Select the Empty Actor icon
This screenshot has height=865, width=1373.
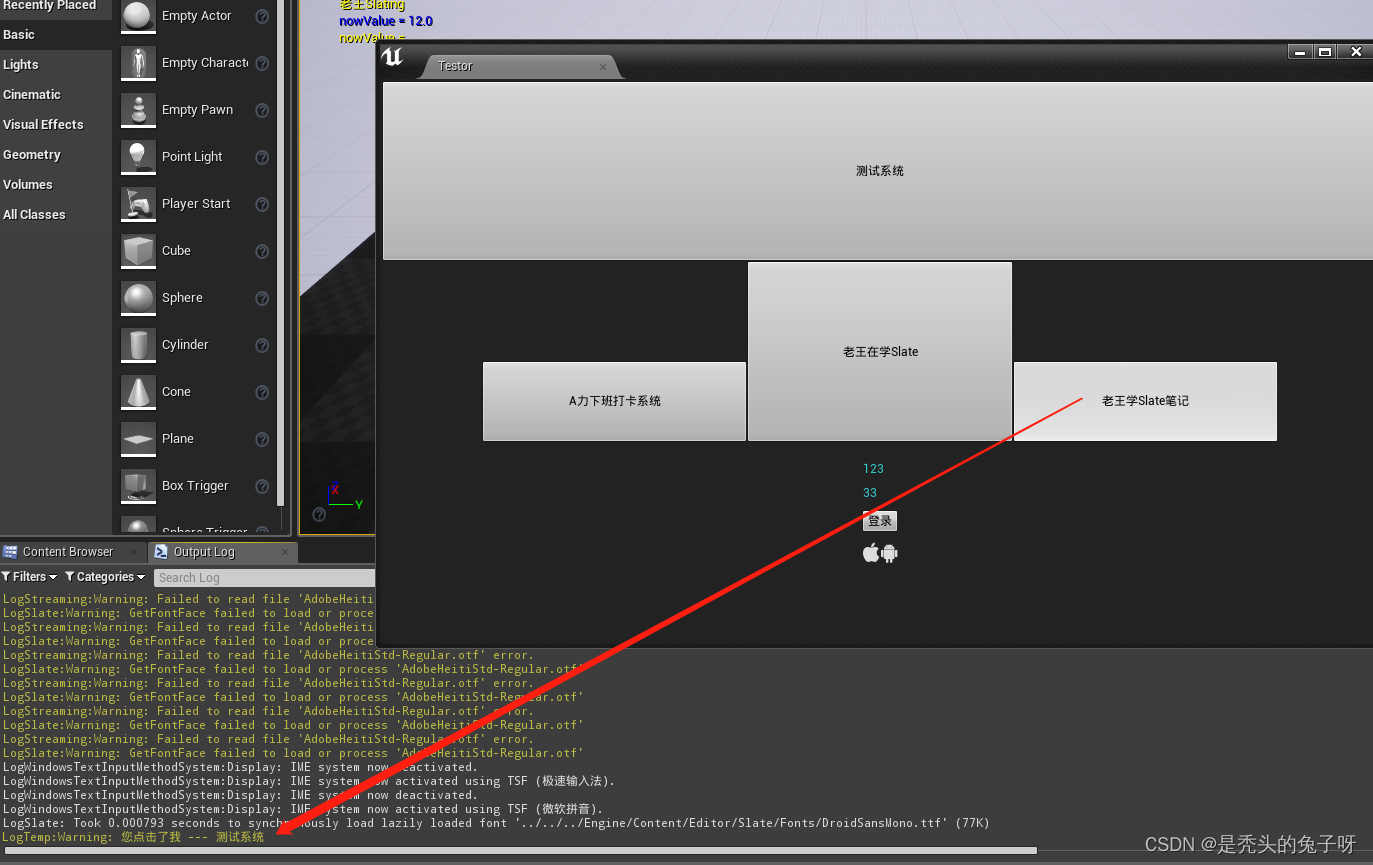[138, 17]
